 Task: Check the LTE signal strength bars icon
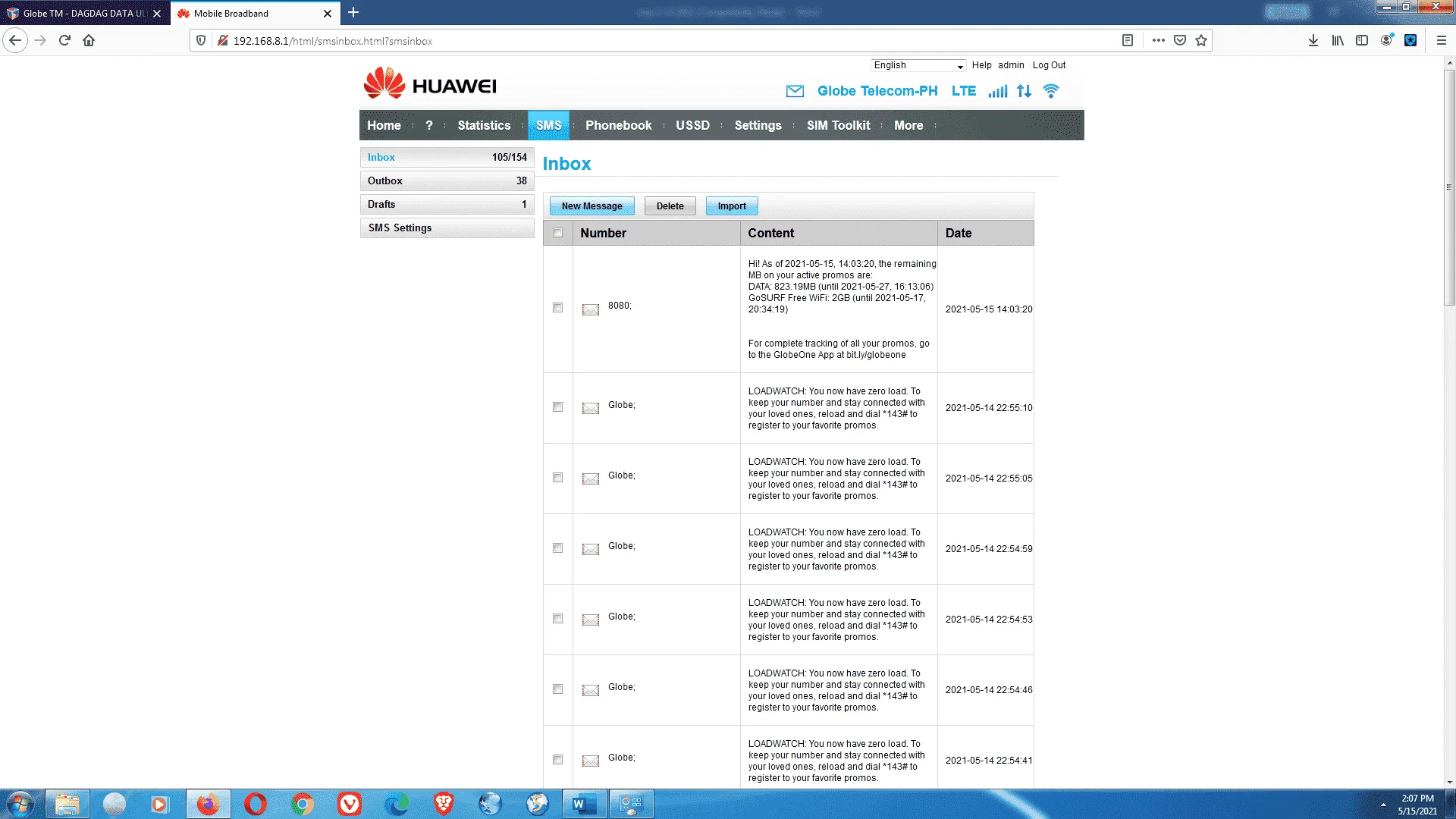(x=998, y=91)
